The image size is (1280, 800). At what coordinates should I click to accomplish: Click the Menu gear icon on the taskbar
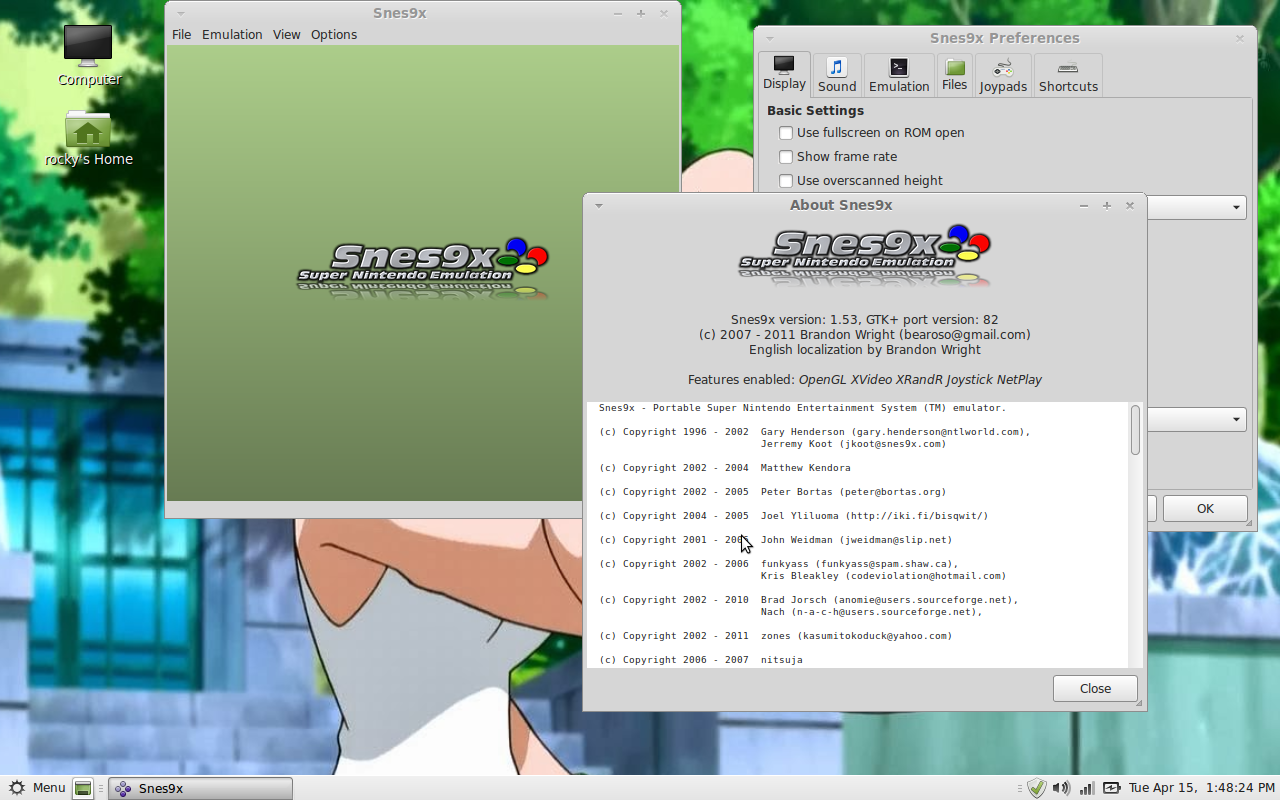tap(17, 788)
